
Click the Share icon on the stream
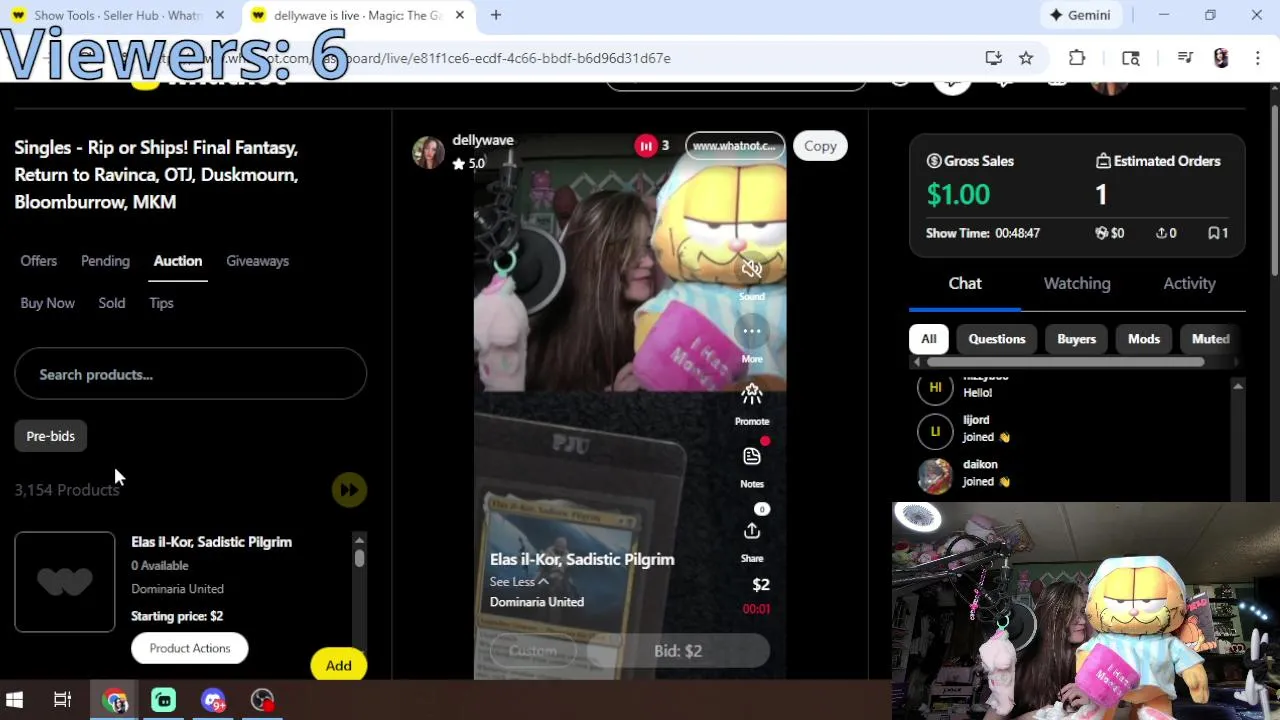pyautogui.click(x=752, y=531)
